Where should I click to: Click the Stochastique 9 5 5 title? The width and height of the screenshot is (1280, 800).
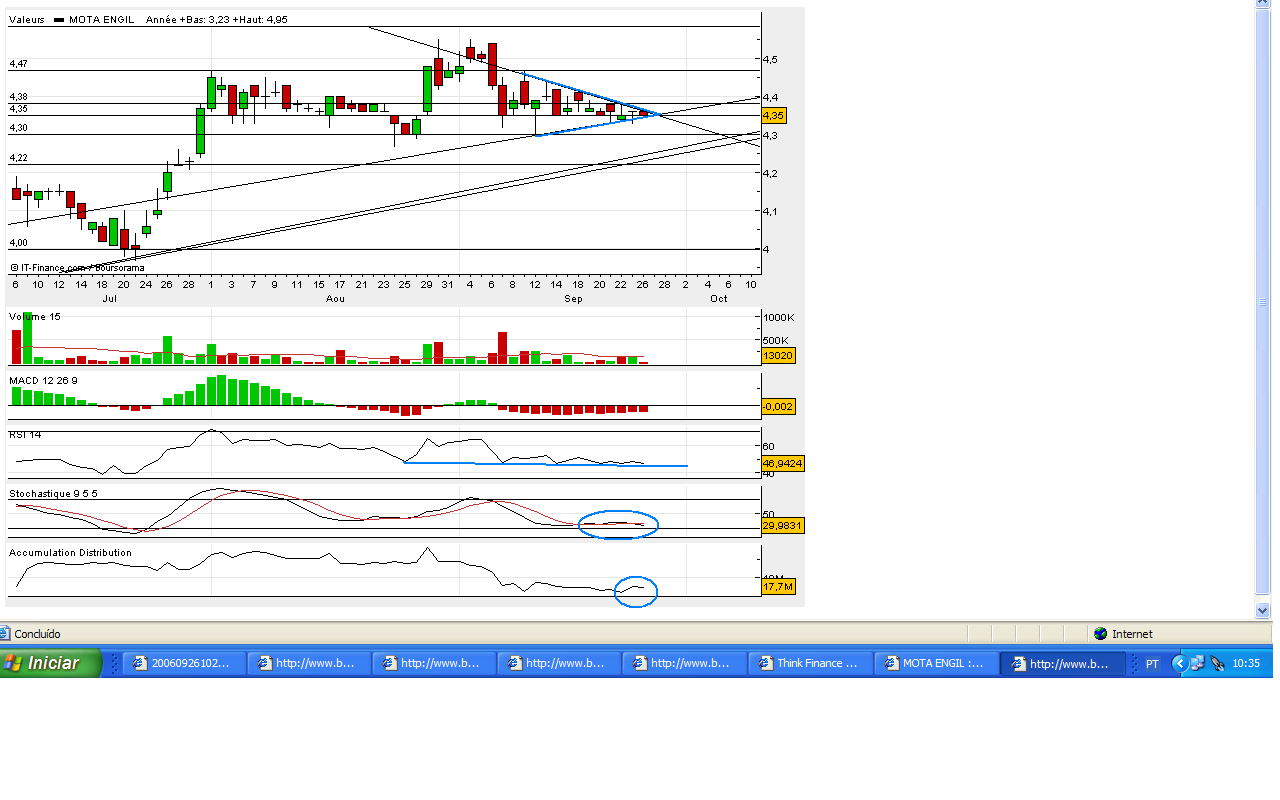point(53,494)
